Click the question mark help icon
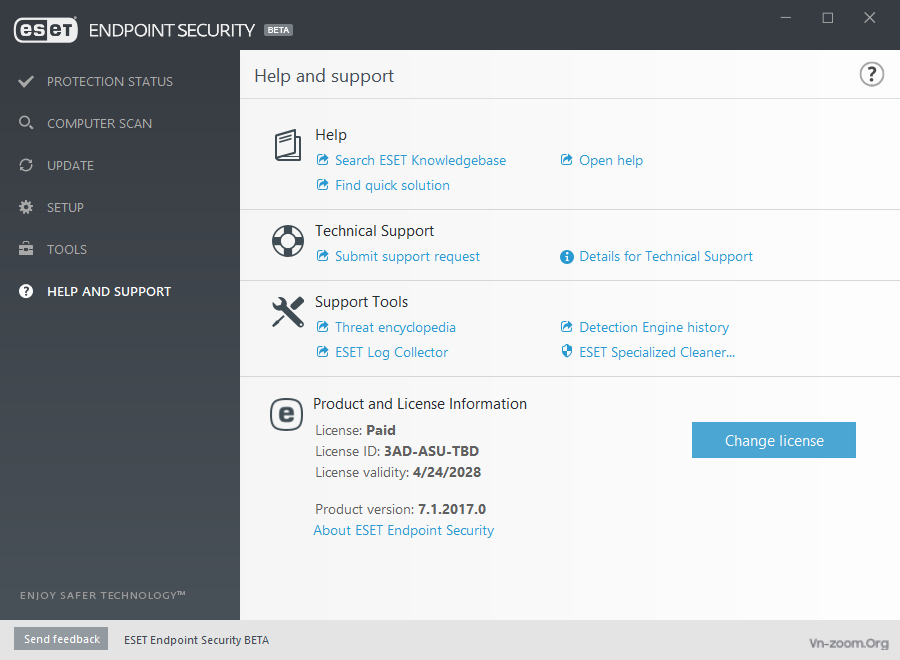 [871, 75]
